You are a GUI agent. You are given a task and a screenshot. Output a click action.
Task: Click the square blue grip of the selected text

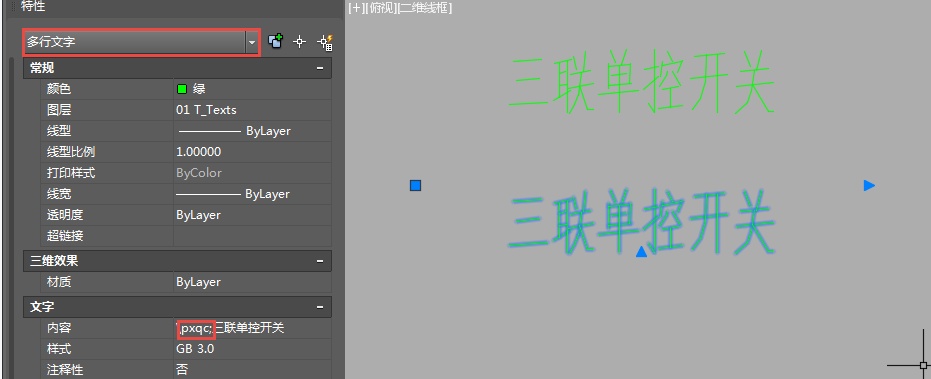pos(416,185)
